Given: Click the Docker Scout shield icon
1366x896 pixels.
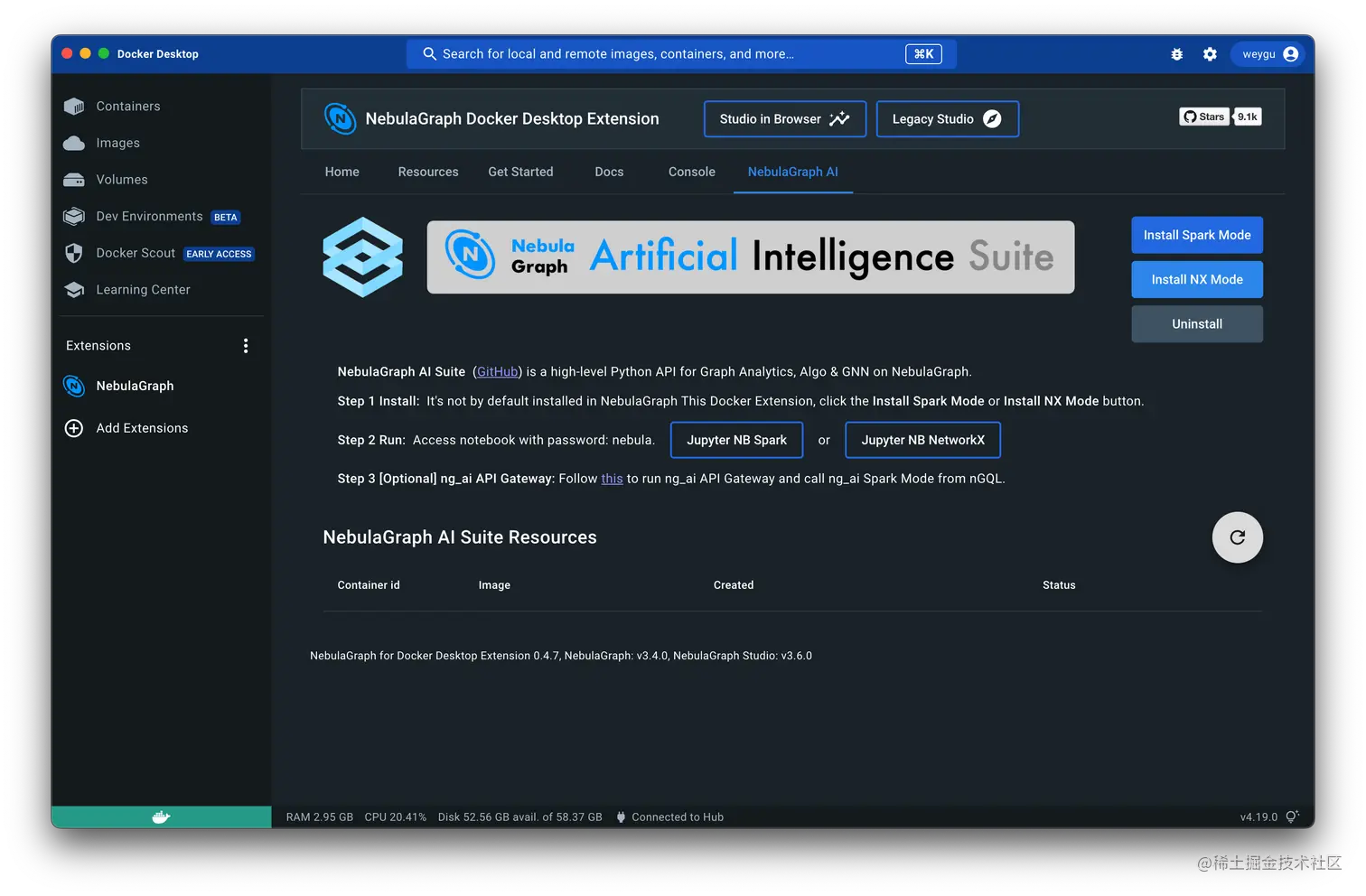Looking at the screenshot, I should (74, 253).
